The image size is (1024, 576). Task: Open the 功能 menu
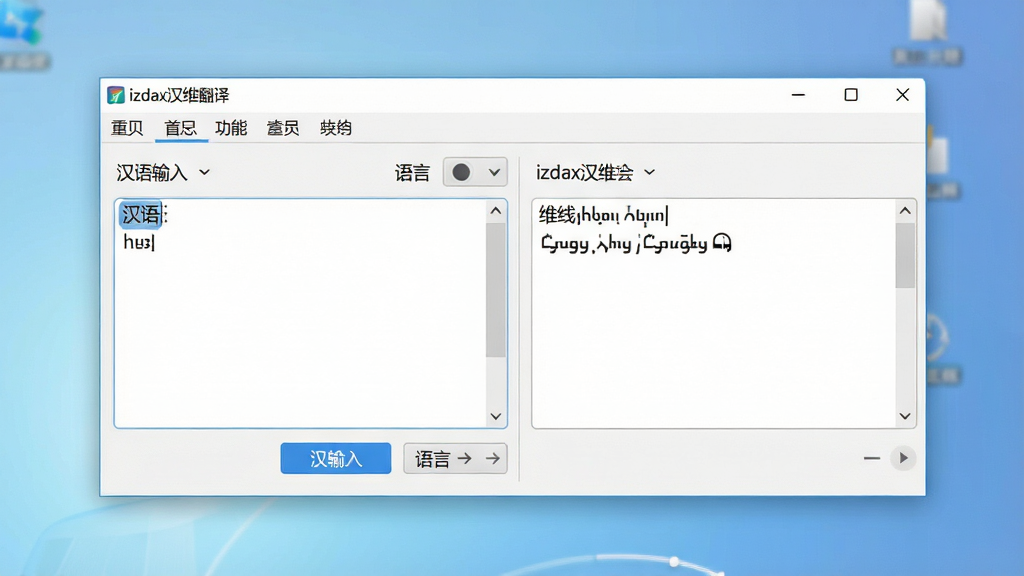coord(231,128)
